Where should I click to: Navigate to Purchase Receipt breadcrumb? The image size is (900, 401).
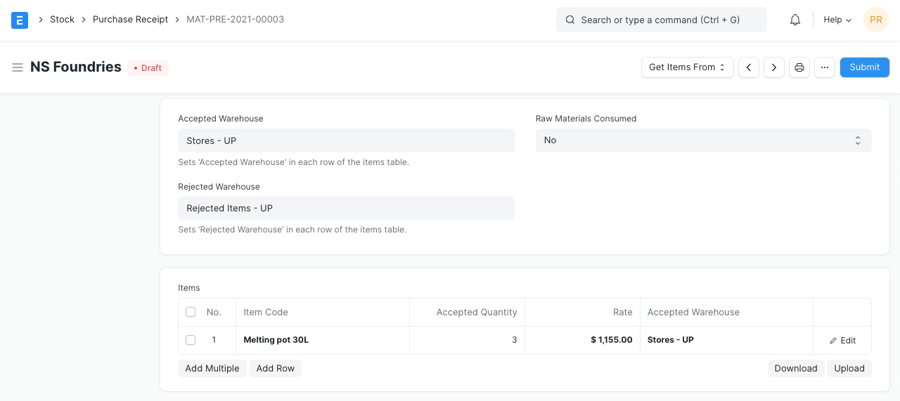[x=130, y=20]
